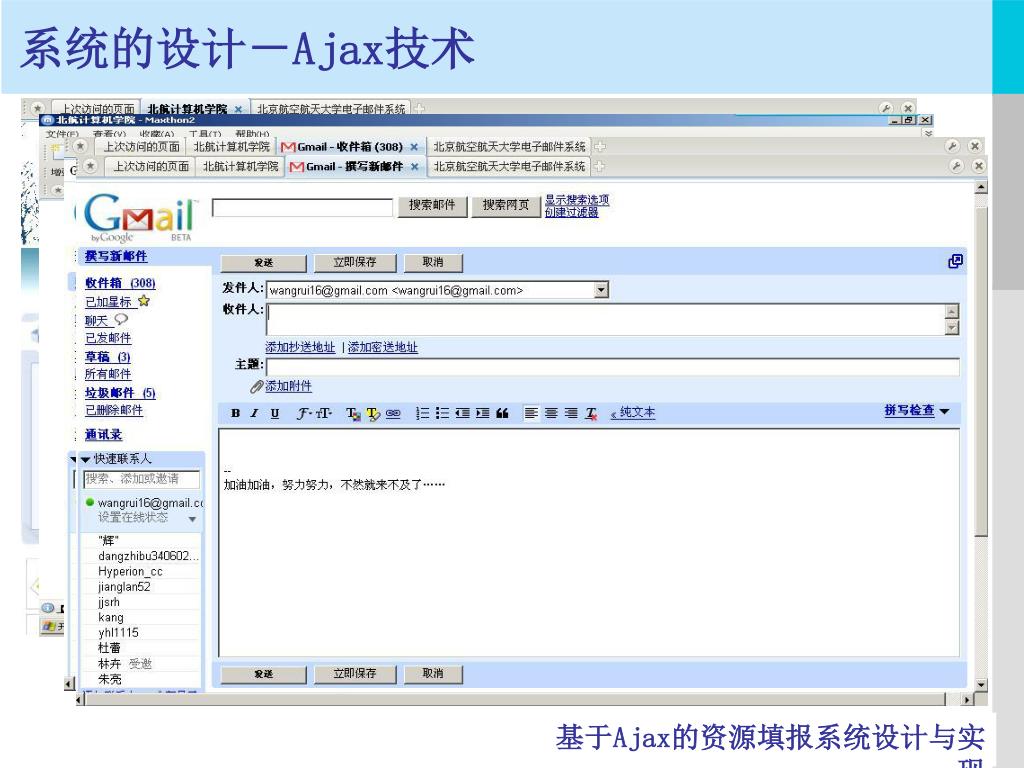Open the 已发邮件 sent mail folder
1024x768 pixels.
108,338
